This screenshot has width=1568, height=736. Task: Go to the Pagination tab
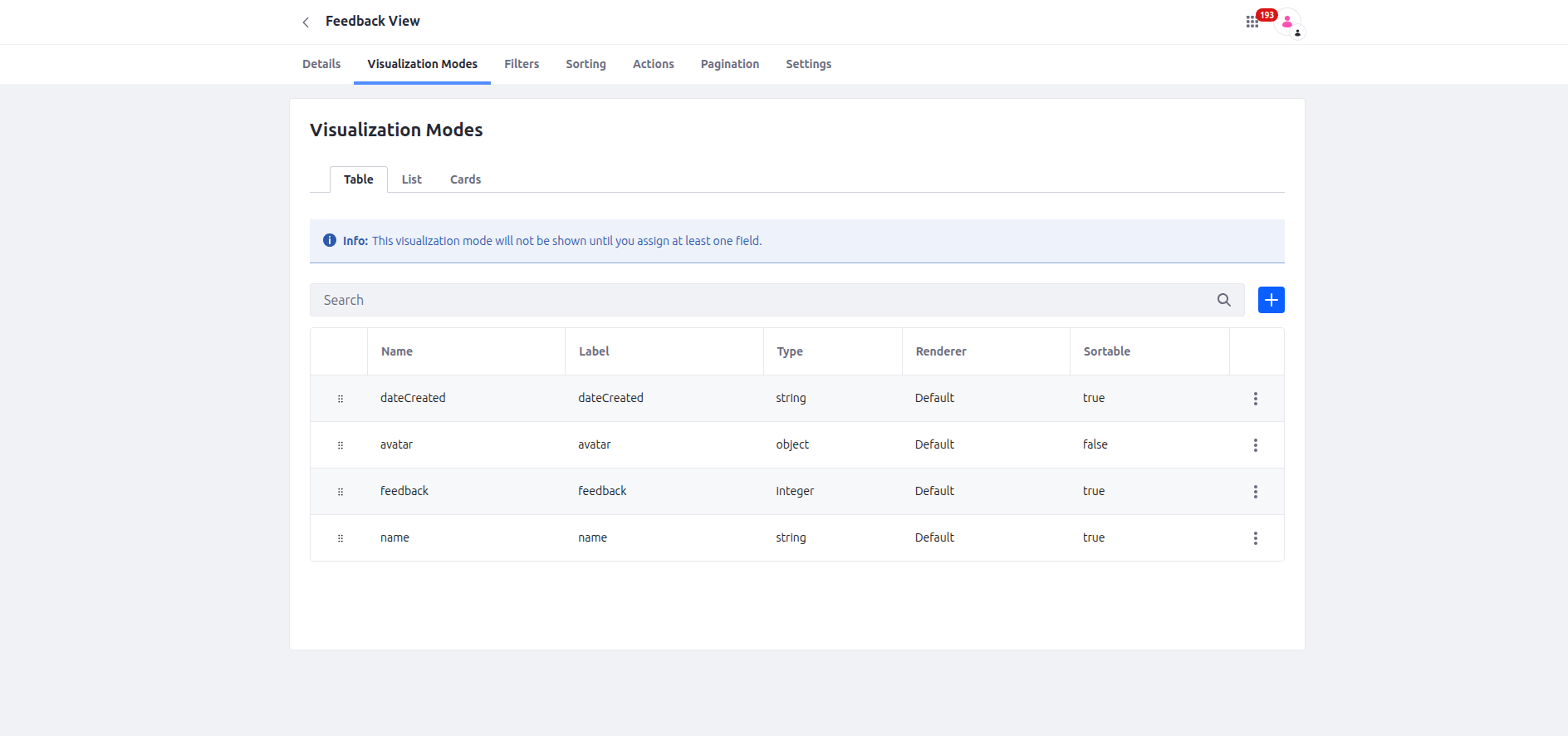click(729, 64)
